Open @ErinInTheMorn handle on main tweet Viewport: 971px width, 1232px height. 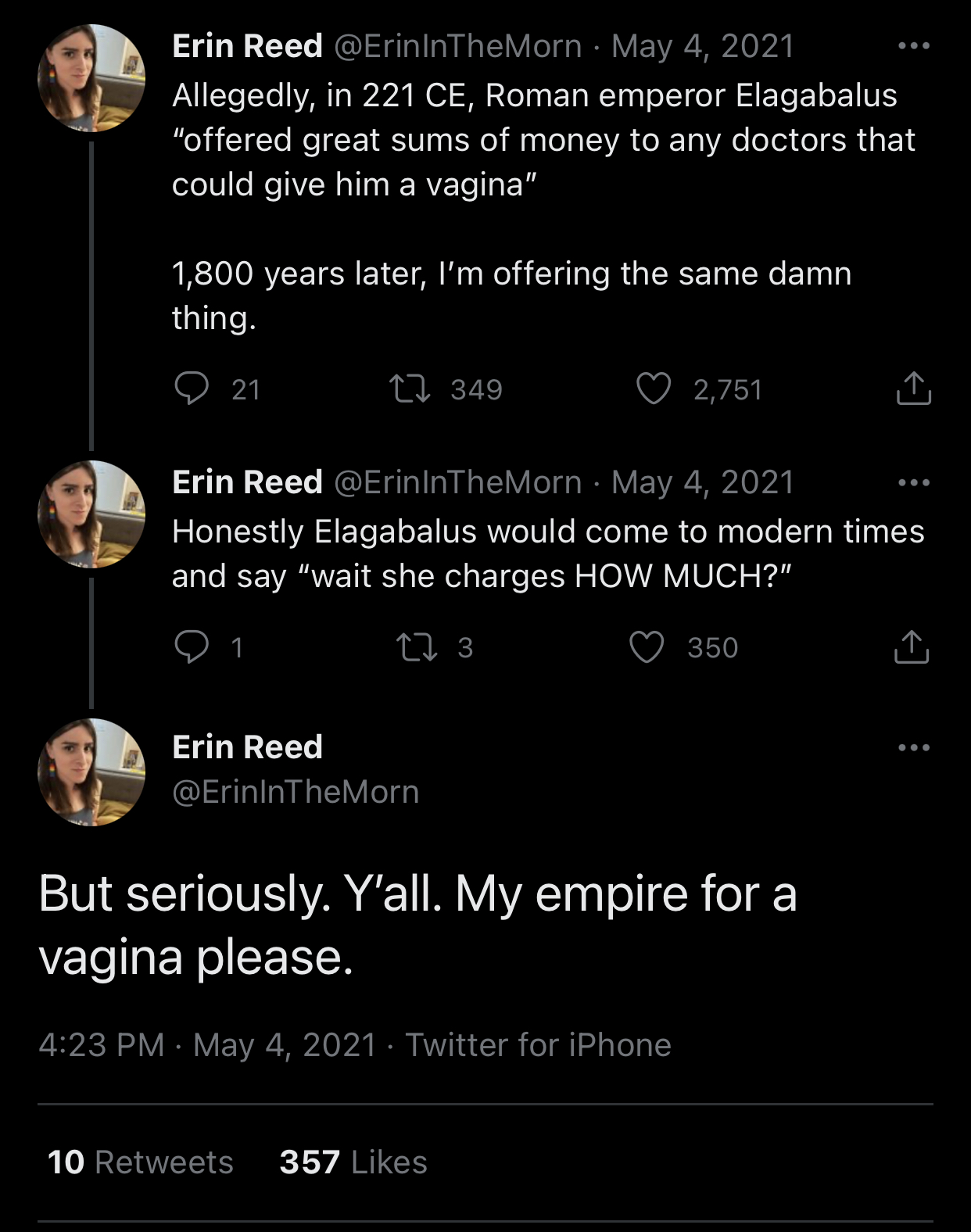point(296,792)
